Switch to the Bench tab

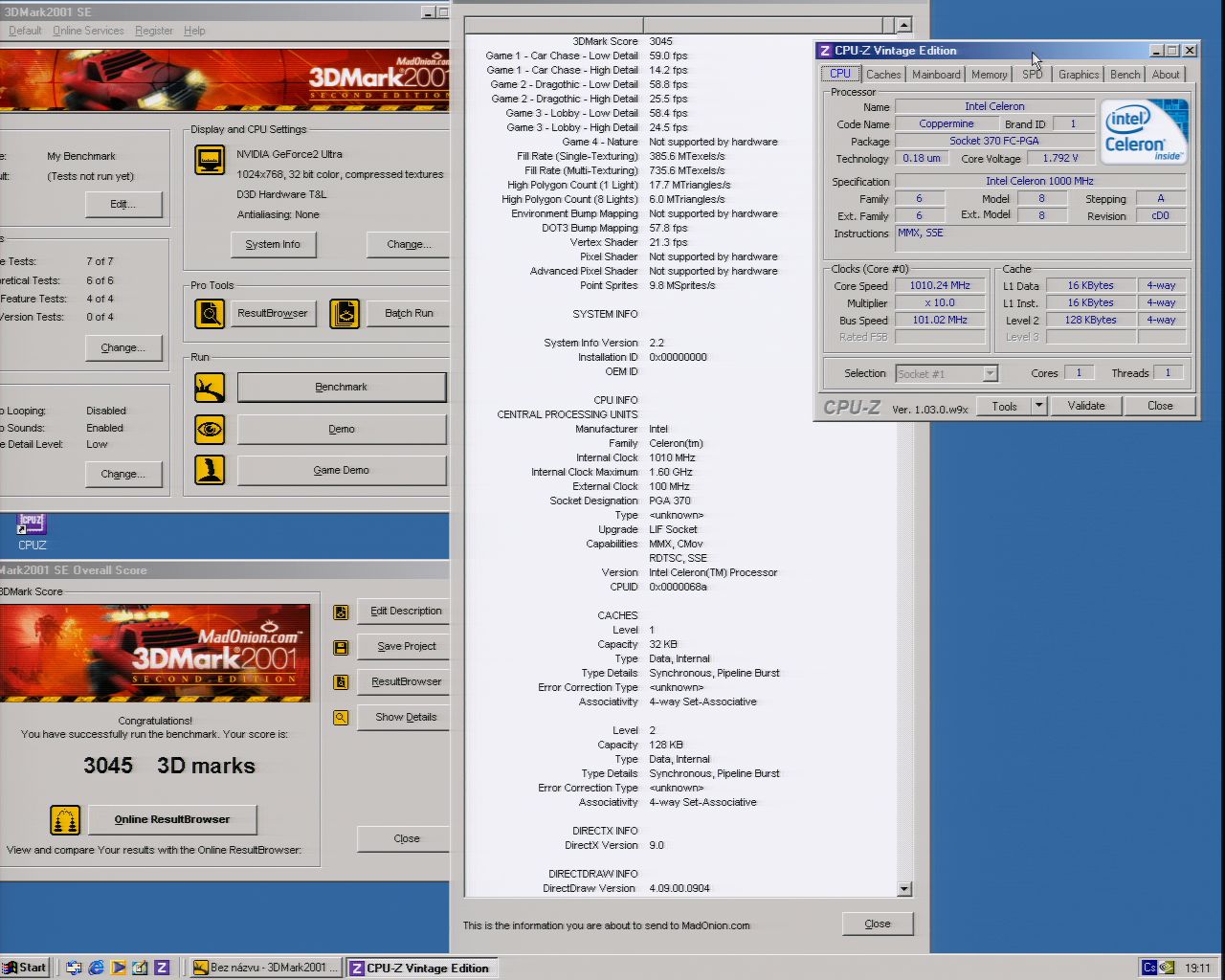1125,75
